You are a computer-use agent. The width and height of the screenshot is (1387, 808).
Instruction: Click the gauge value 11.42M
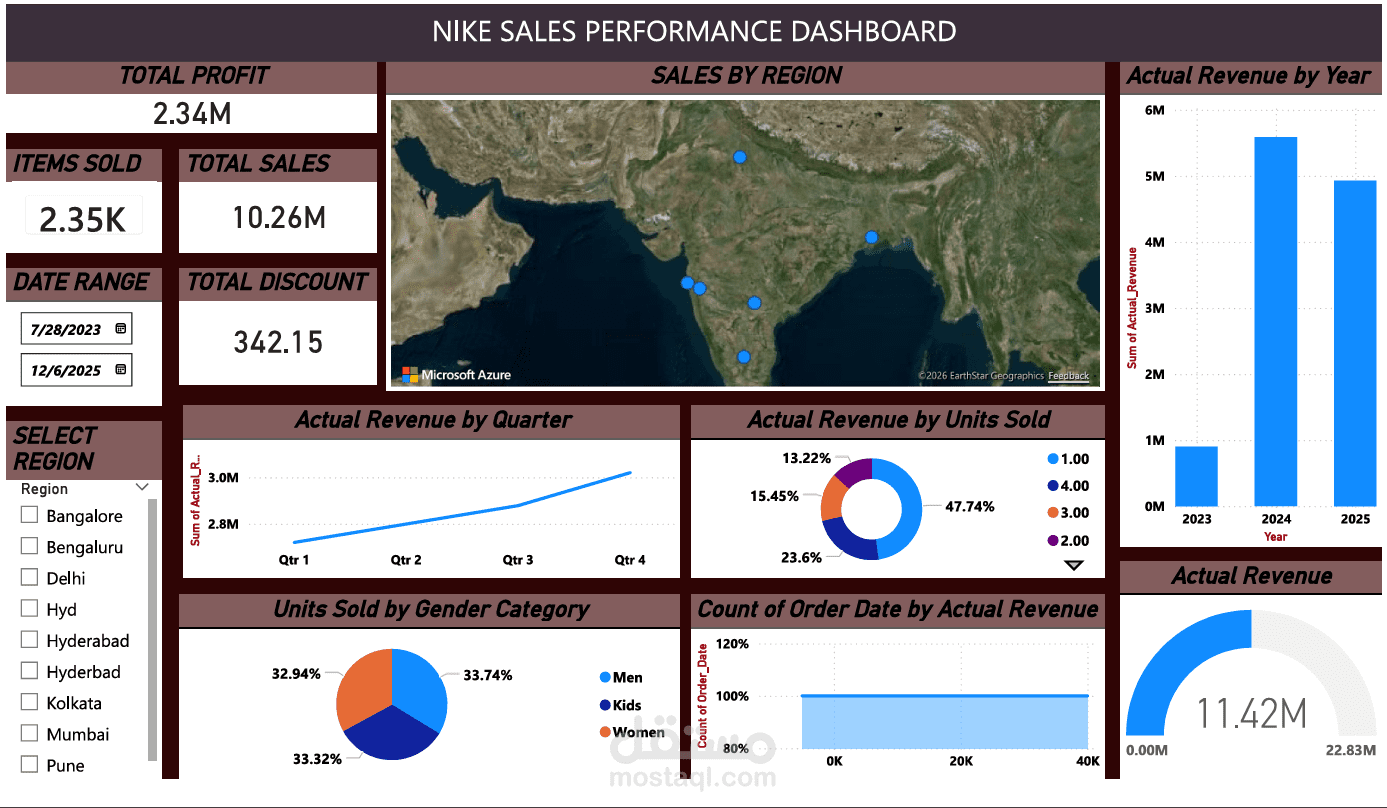pyautogui.click(x=1252, y=713)
